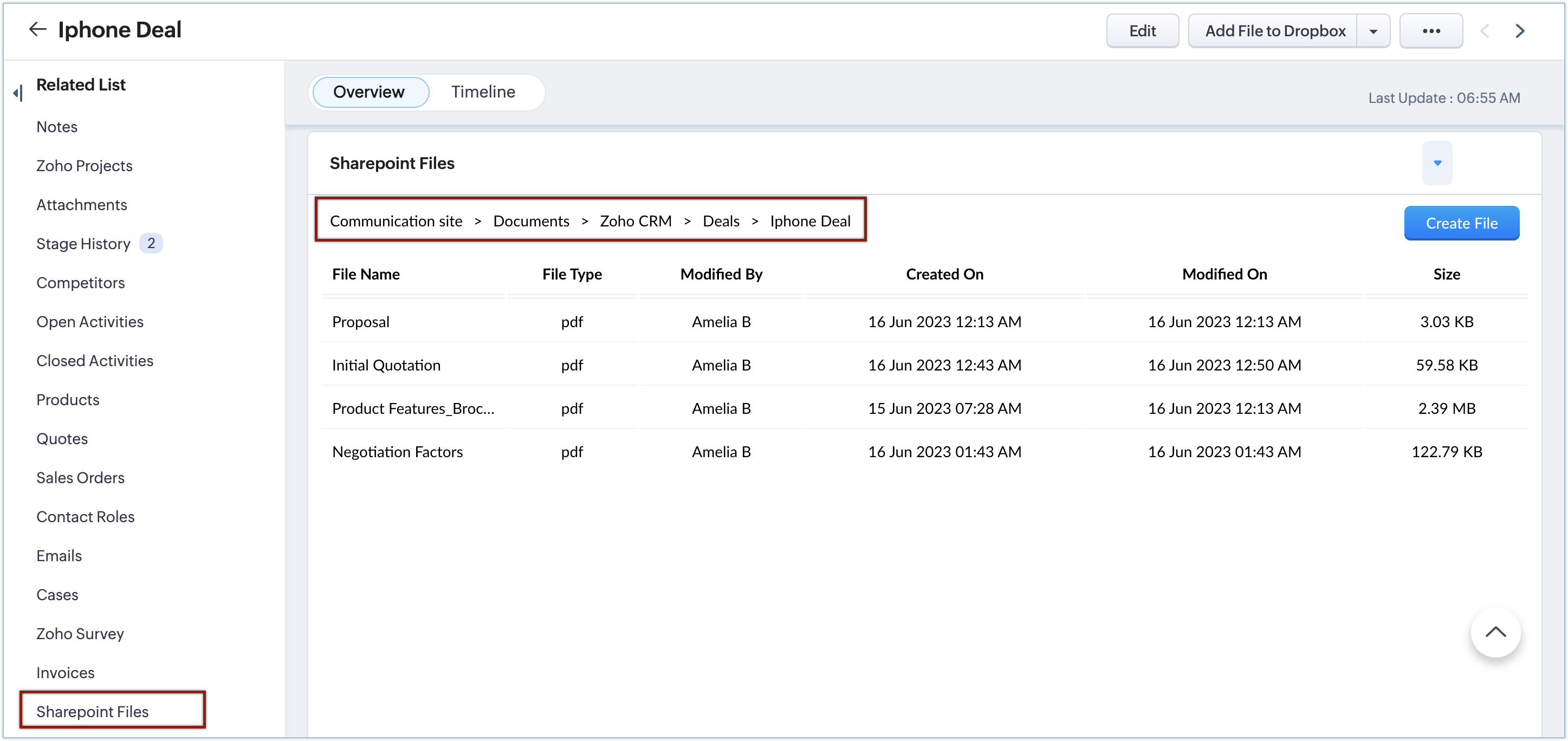Select the Overview tab
Viewport: 1568px width, 741px height.
369,92
